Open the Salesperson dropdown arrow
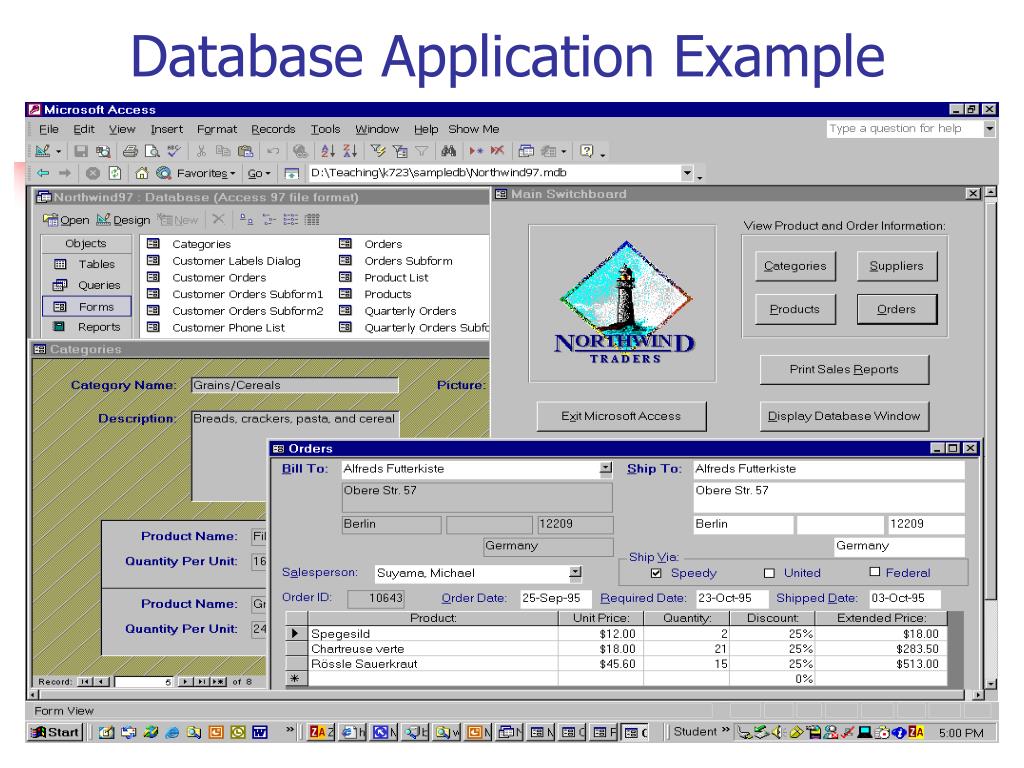This screenshot has height=768, width=1024. point(575,573)
